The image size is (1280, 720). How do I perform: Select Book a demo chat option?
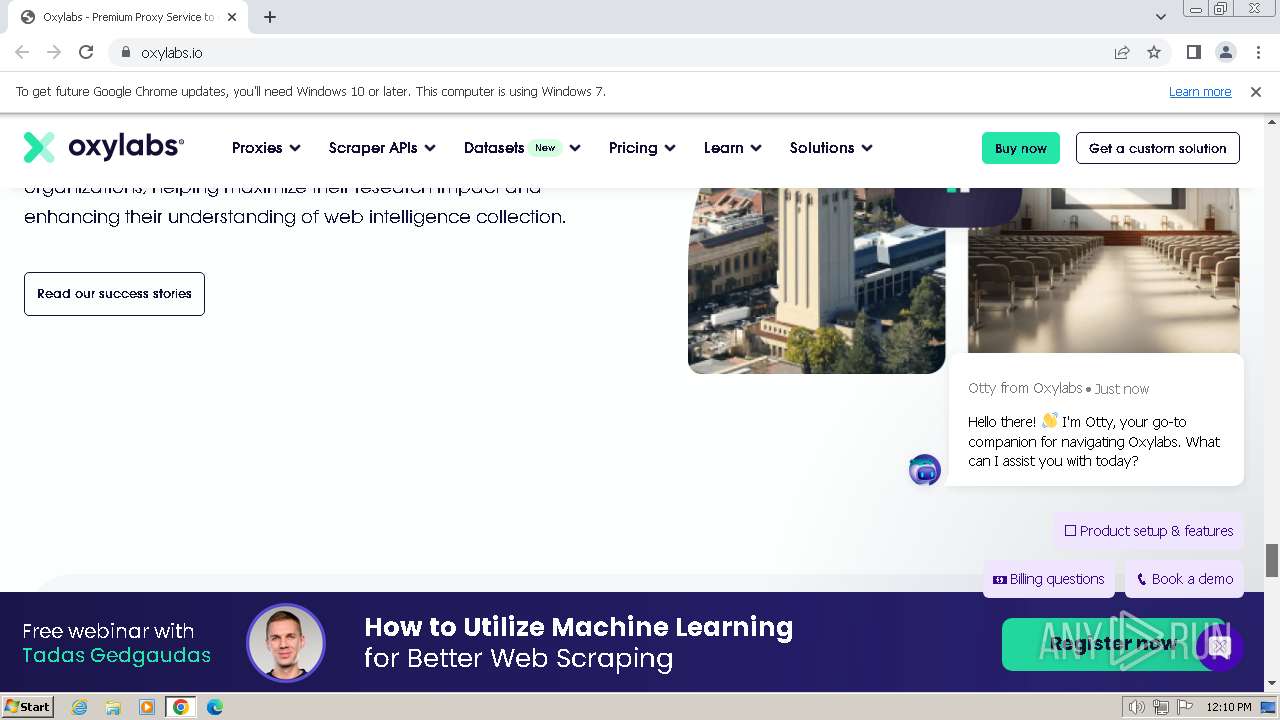pyautogui.click(x=1184, y=579)
